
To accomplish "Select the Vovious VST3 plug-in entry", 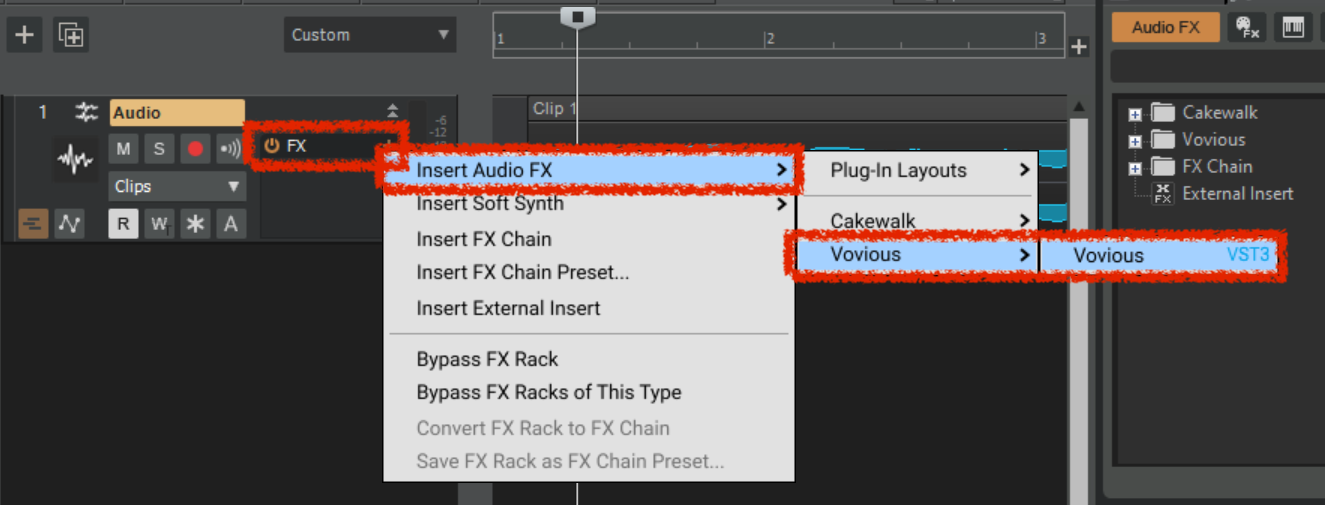I will [1160, 255].
